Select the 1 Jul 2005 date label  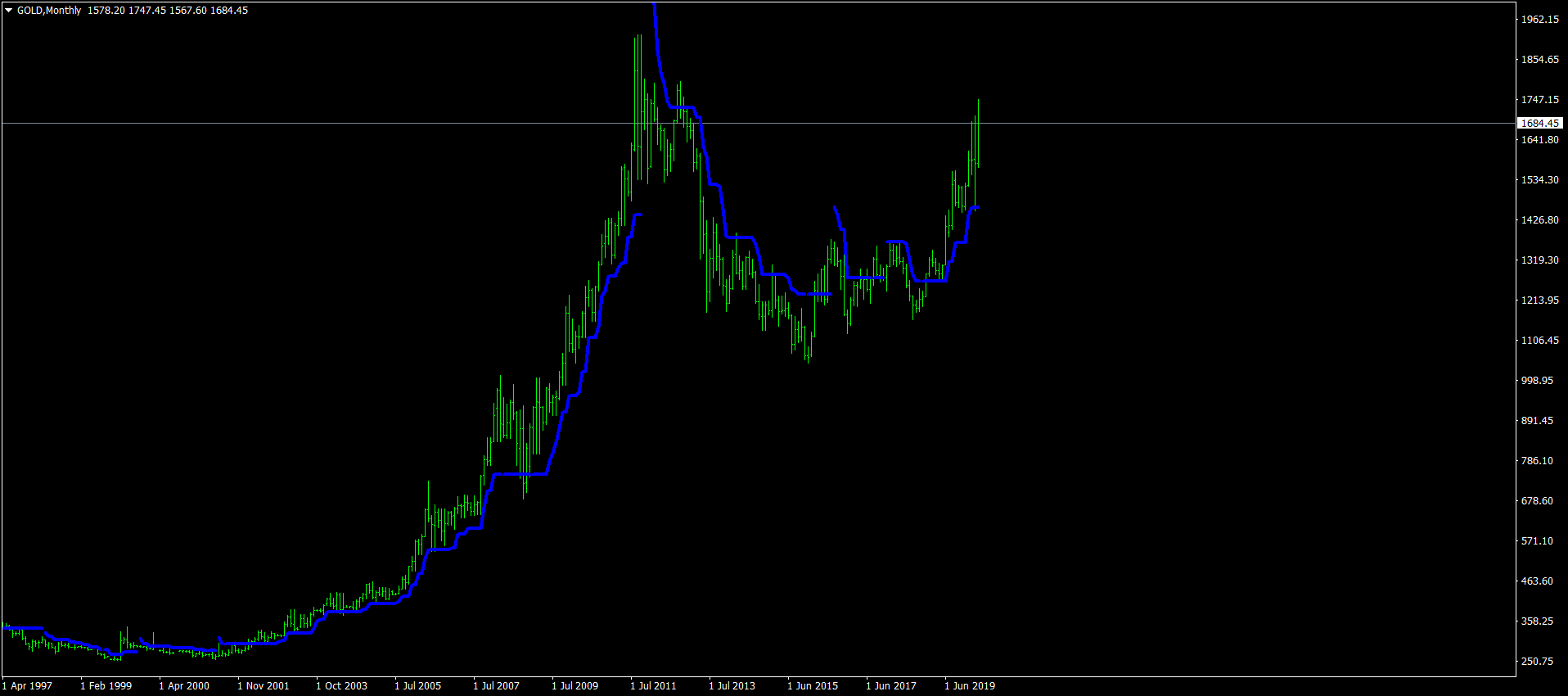(x=418, y=686)
